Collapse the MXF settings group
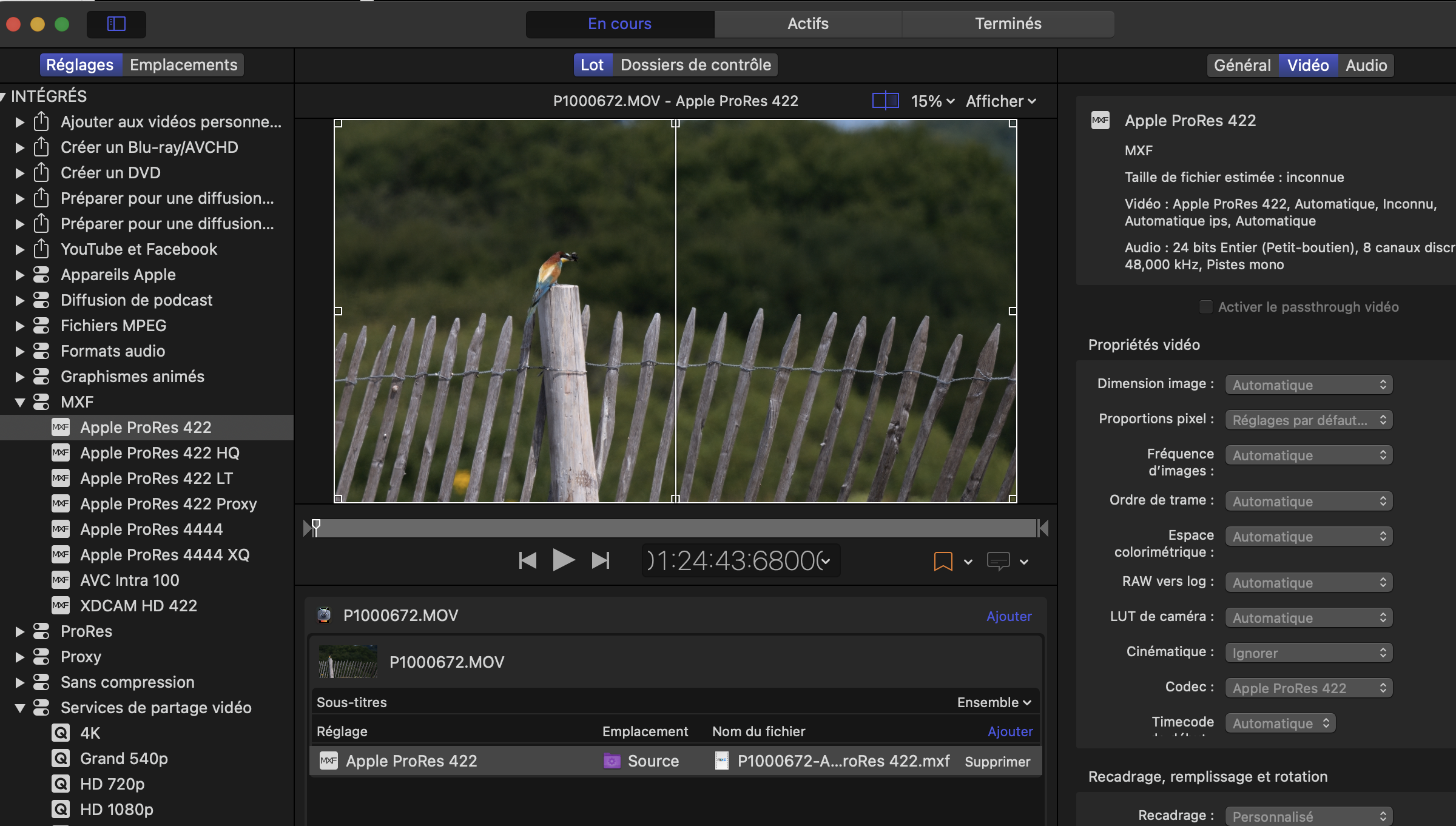The width and height of the screenshot is (1456, 826). [19, 402]
